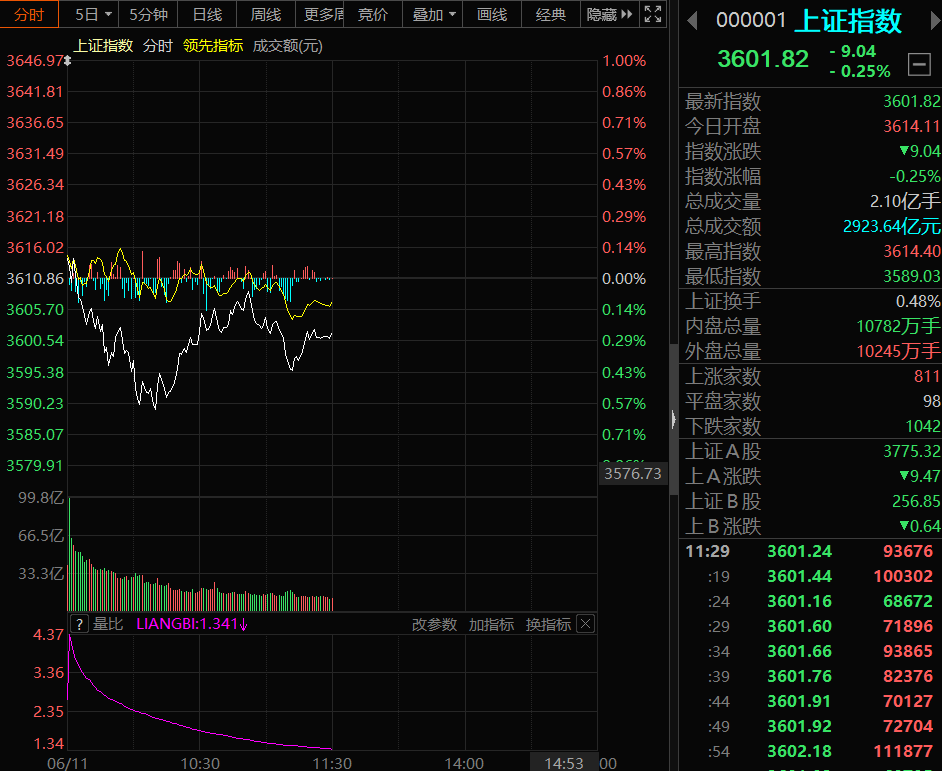Expand the 叠加 overlay dropdown
Screen dimensions: 942x771
tap(434, 14)
